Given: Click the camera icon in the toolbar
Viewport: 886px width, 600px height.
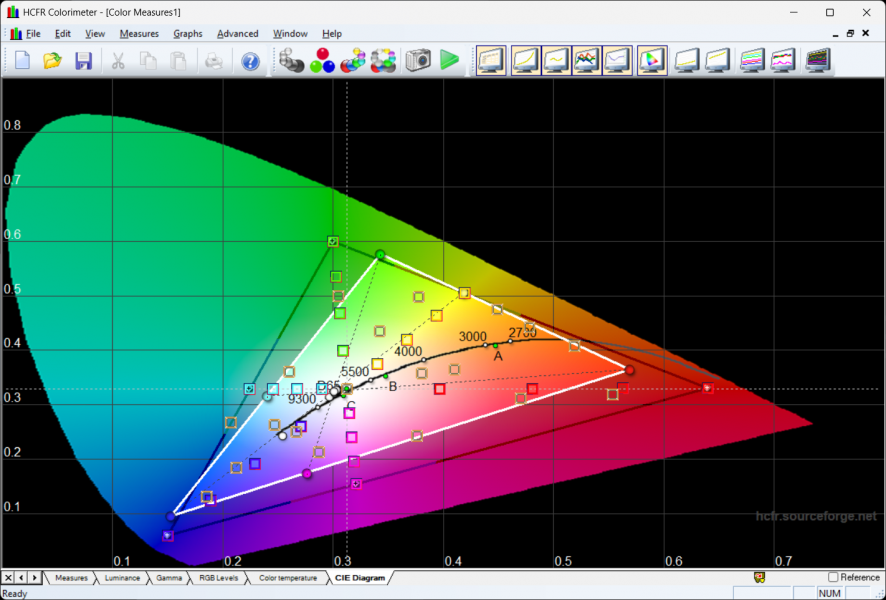Looking at the screenshot, I should (418, 61).
